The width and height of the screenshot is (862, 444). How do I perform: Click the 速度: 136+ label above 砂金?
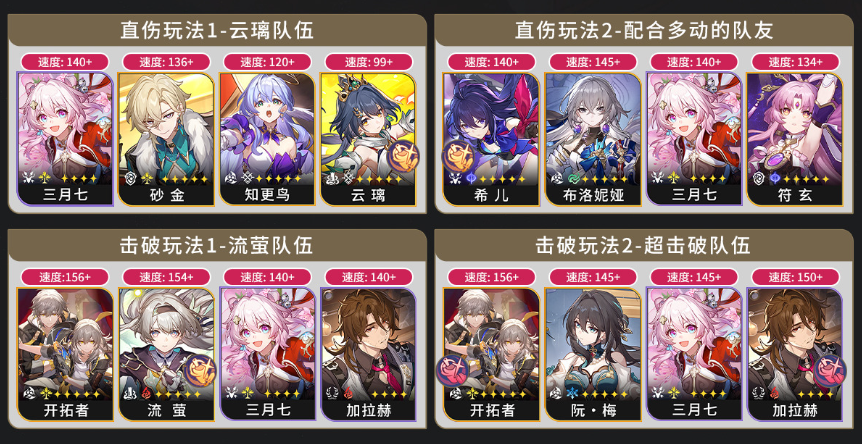coord(166,62)
